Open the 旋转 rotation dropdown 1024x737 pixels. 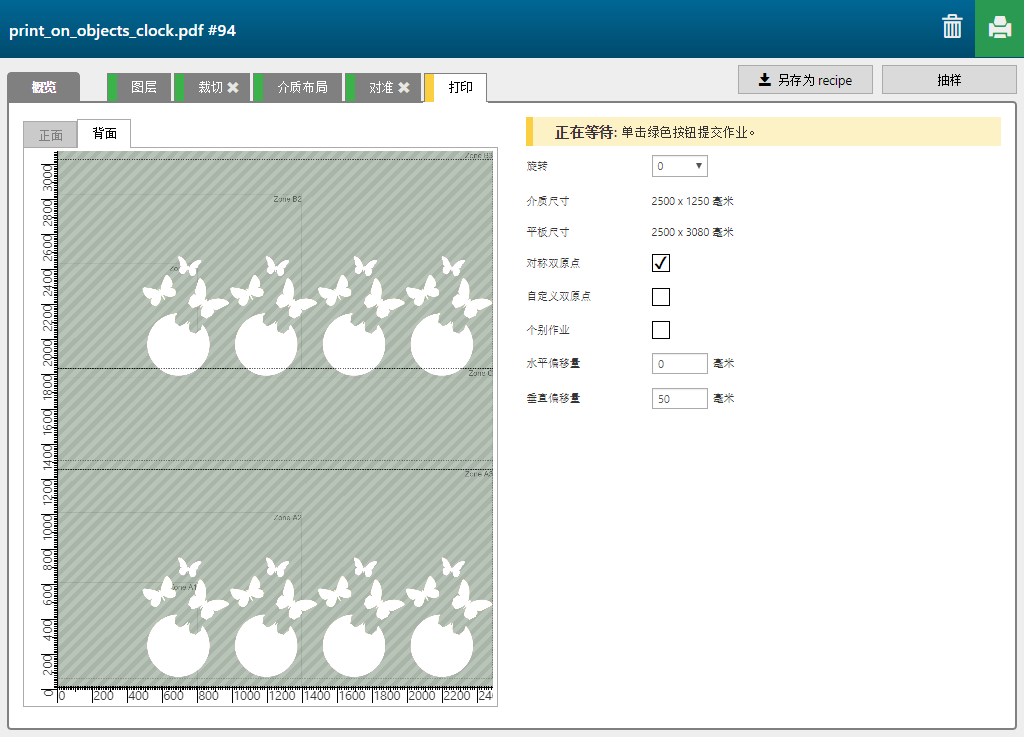[679, 166]
